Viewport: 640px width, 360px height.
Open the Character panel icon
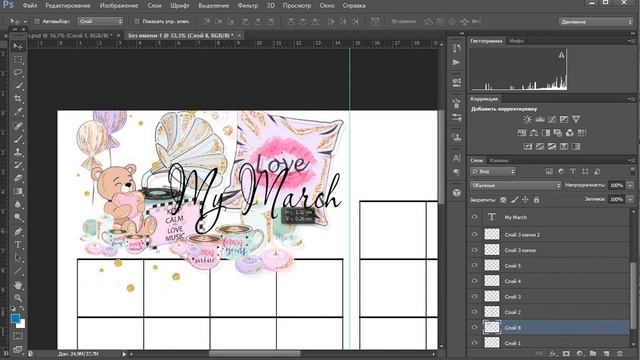457,158
